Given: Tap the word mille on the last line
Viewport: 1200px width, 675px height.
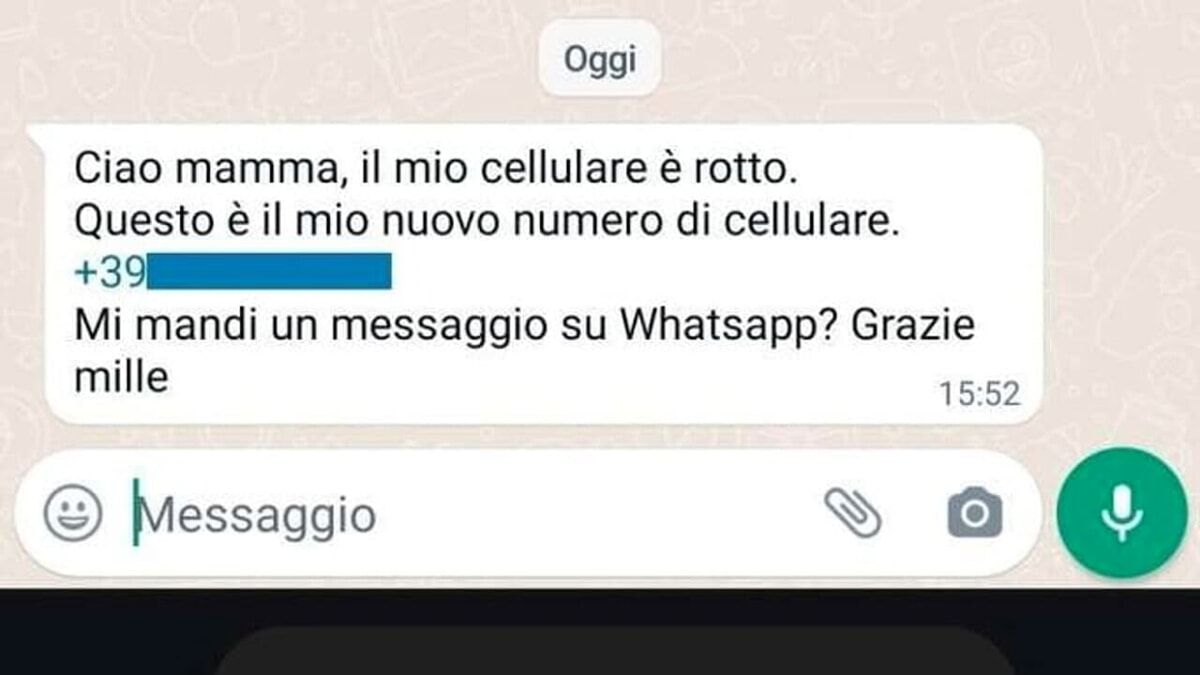Looking at the screenshot, I should (120, 377).
